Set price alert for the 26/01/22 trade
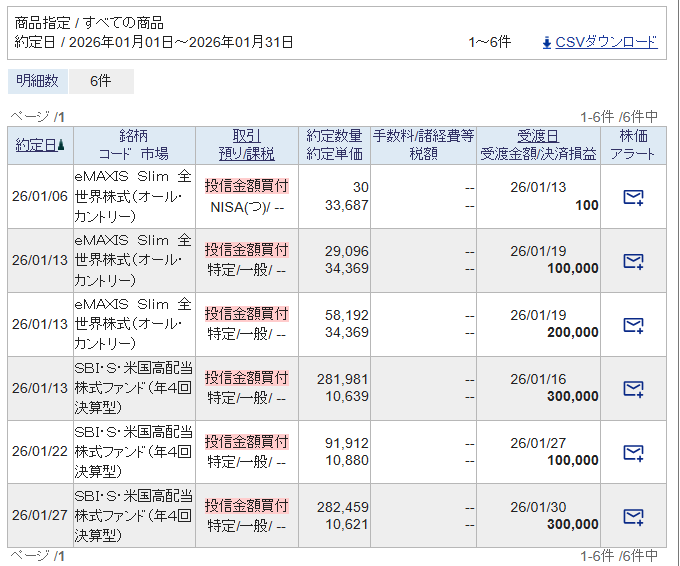This screenshot has width=680, height=566. click(x=633, y=453)
